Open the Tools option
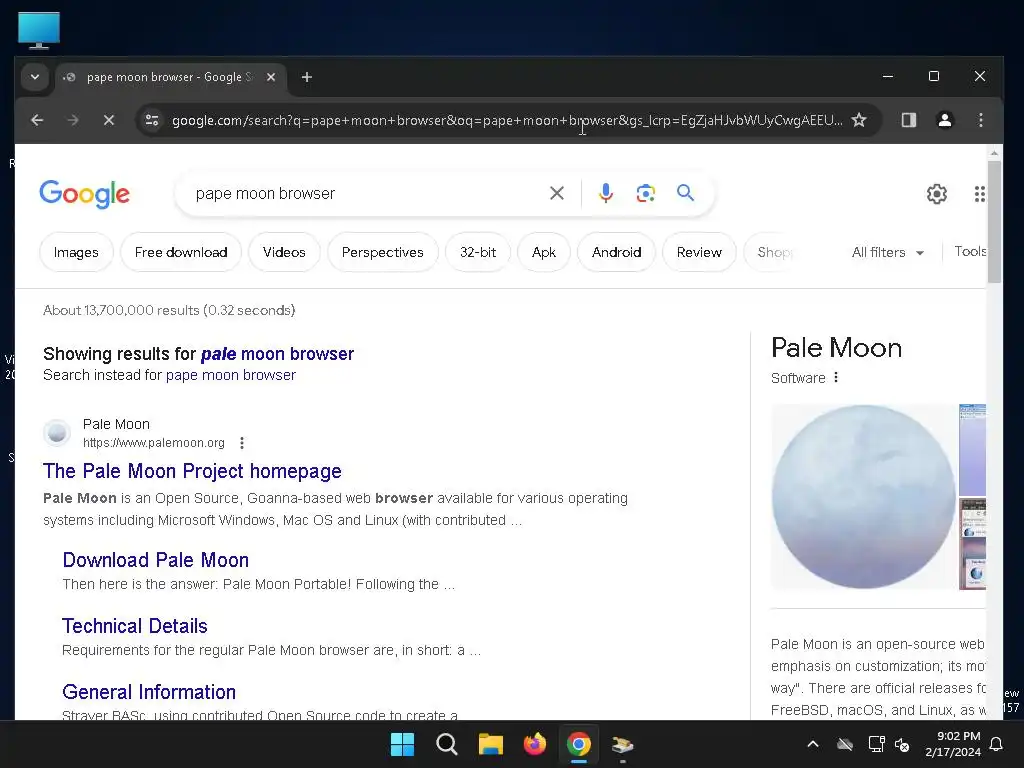This screenshot has height=768, width=1024. [x=970, y=251]
